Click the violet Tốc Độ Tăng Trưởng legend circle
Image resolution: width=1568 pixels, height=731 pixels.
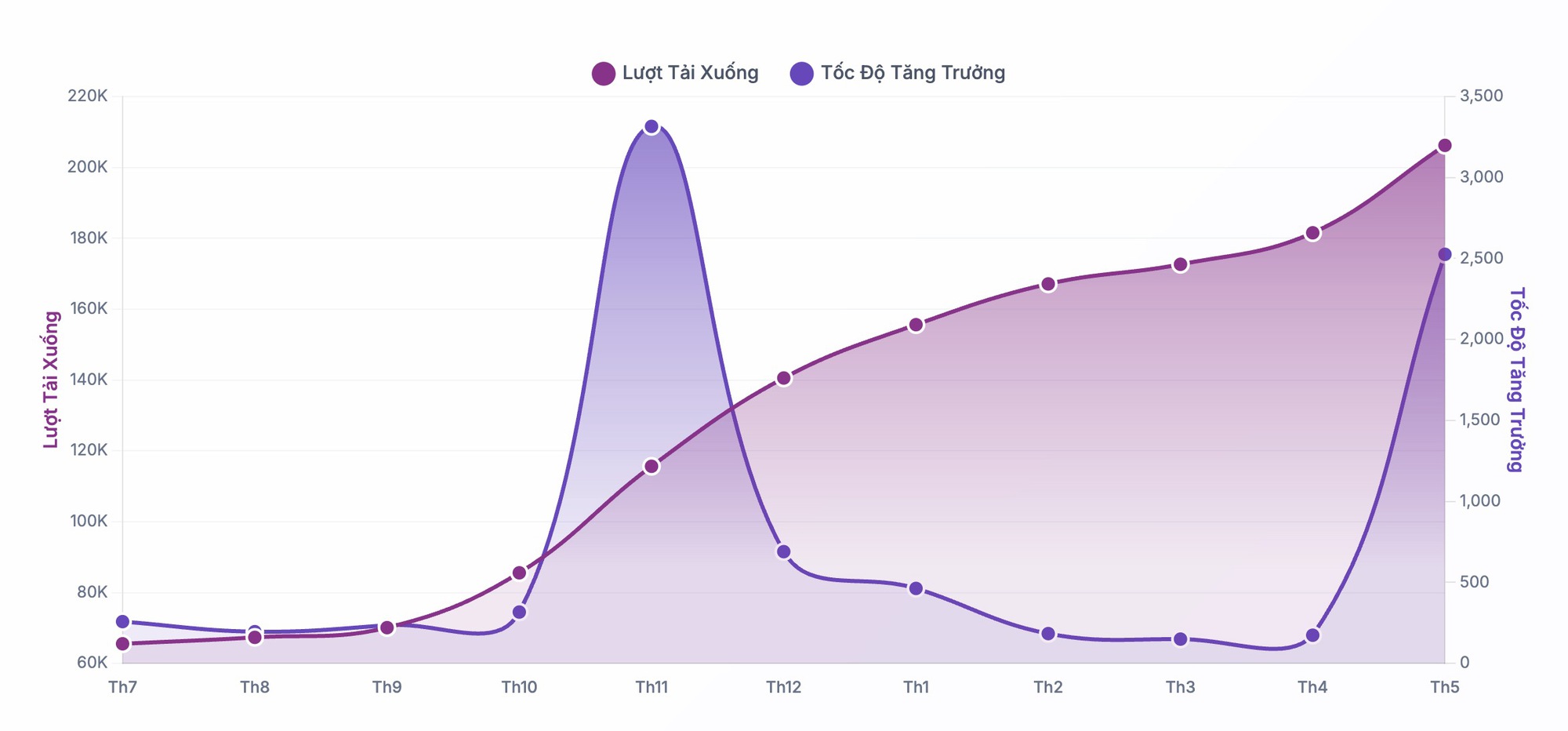(x=801, y=73)
